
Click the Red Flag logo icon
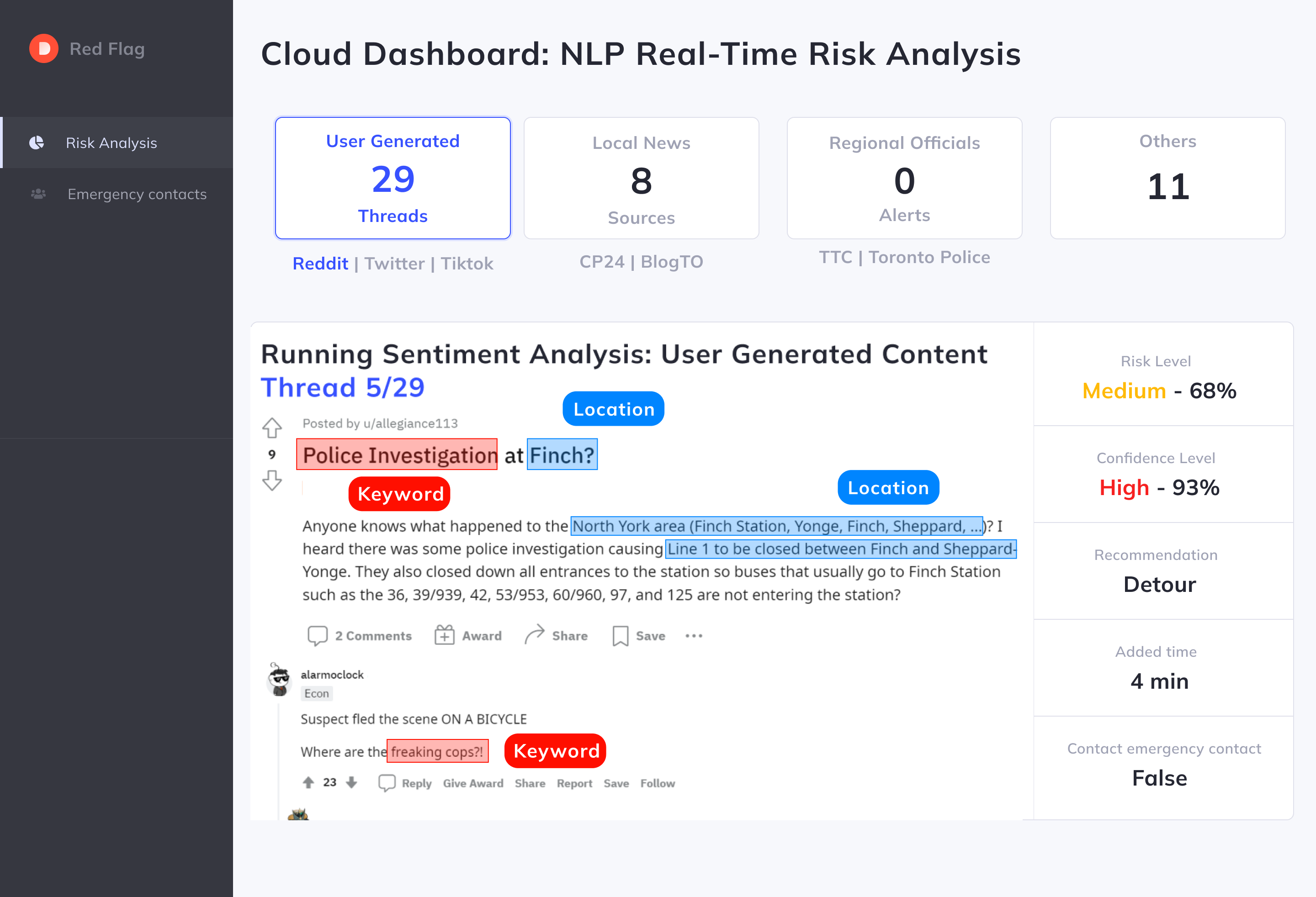[43, 49]
